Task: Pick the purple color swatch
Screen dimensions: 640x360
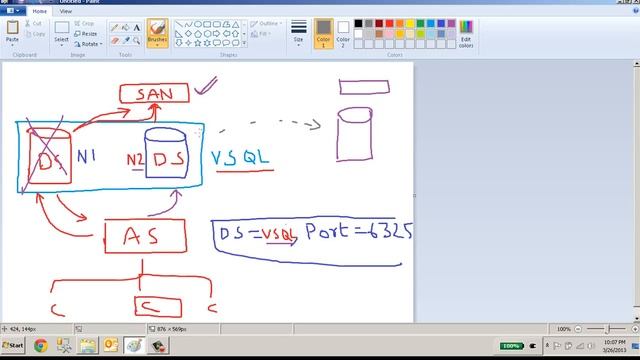Action: pyautogui.click(x=451, y=24)
